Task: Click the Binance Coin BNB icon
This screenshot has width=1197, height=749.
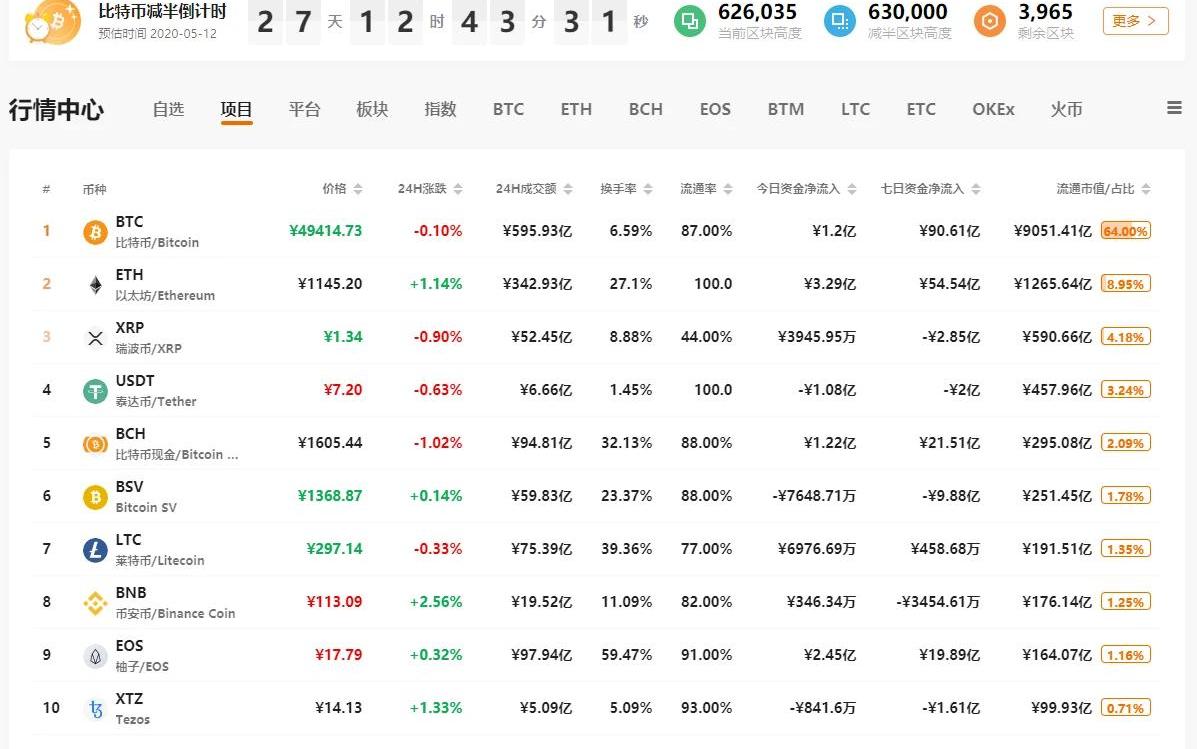Action: click(95, 602)
